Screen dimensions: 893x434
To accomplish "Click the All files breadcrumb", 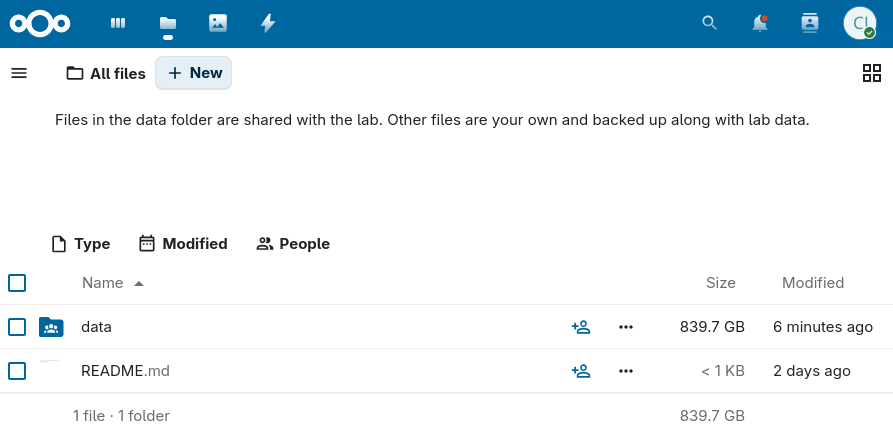I will coord(106,73).
